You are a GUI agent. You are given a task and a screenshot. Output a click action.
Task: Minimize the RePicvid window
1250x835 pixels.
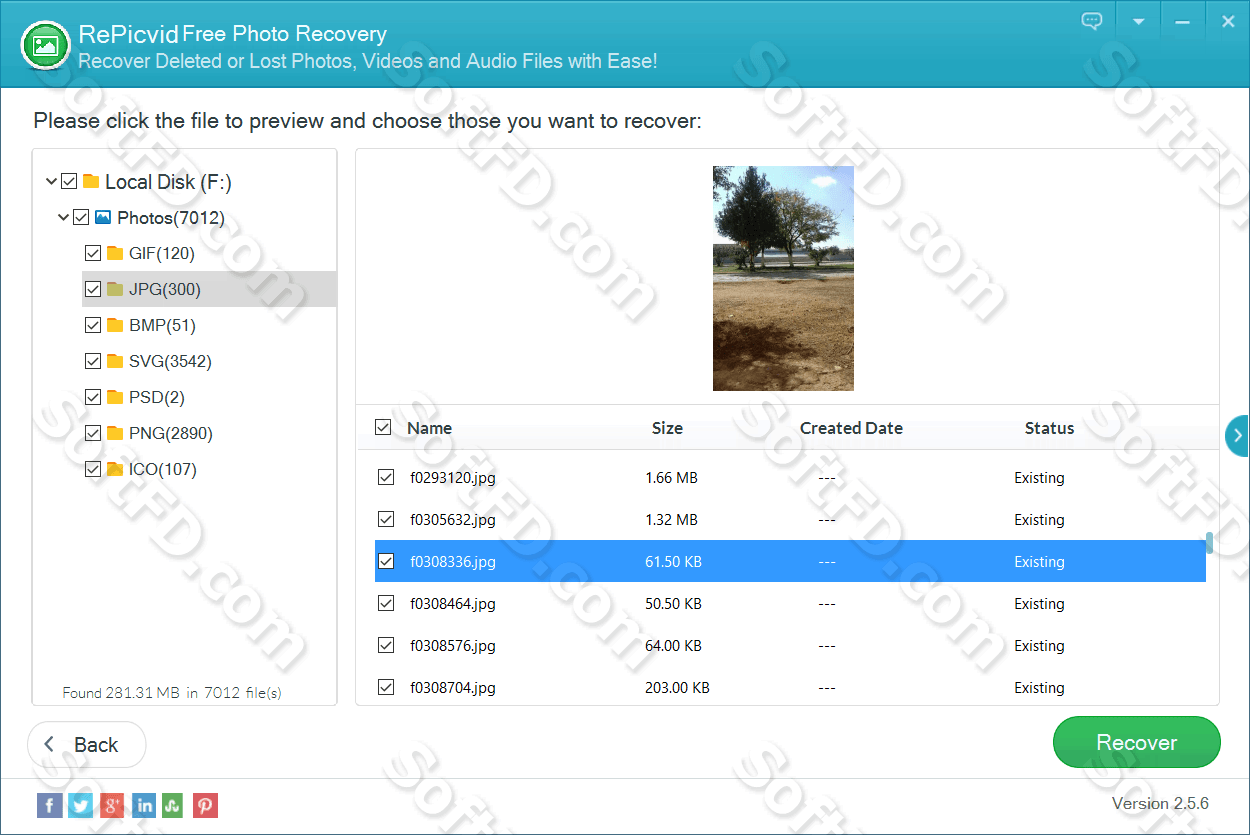click(1183, 21)
